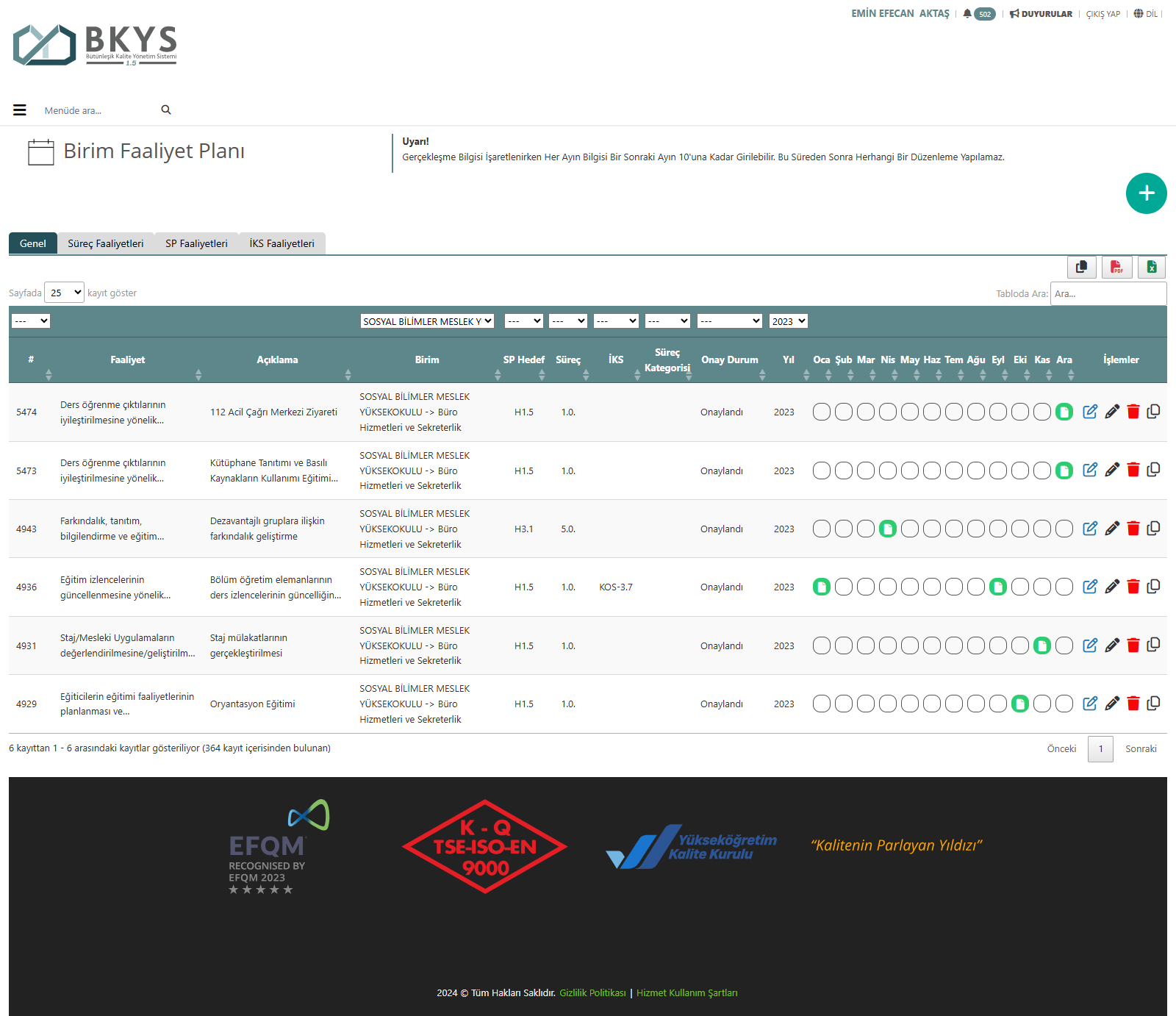Click the Gizlilik Politikası footer link
Image resolution: width=1176 pixels, height=1016 pixels.
(x=592, y=992)
